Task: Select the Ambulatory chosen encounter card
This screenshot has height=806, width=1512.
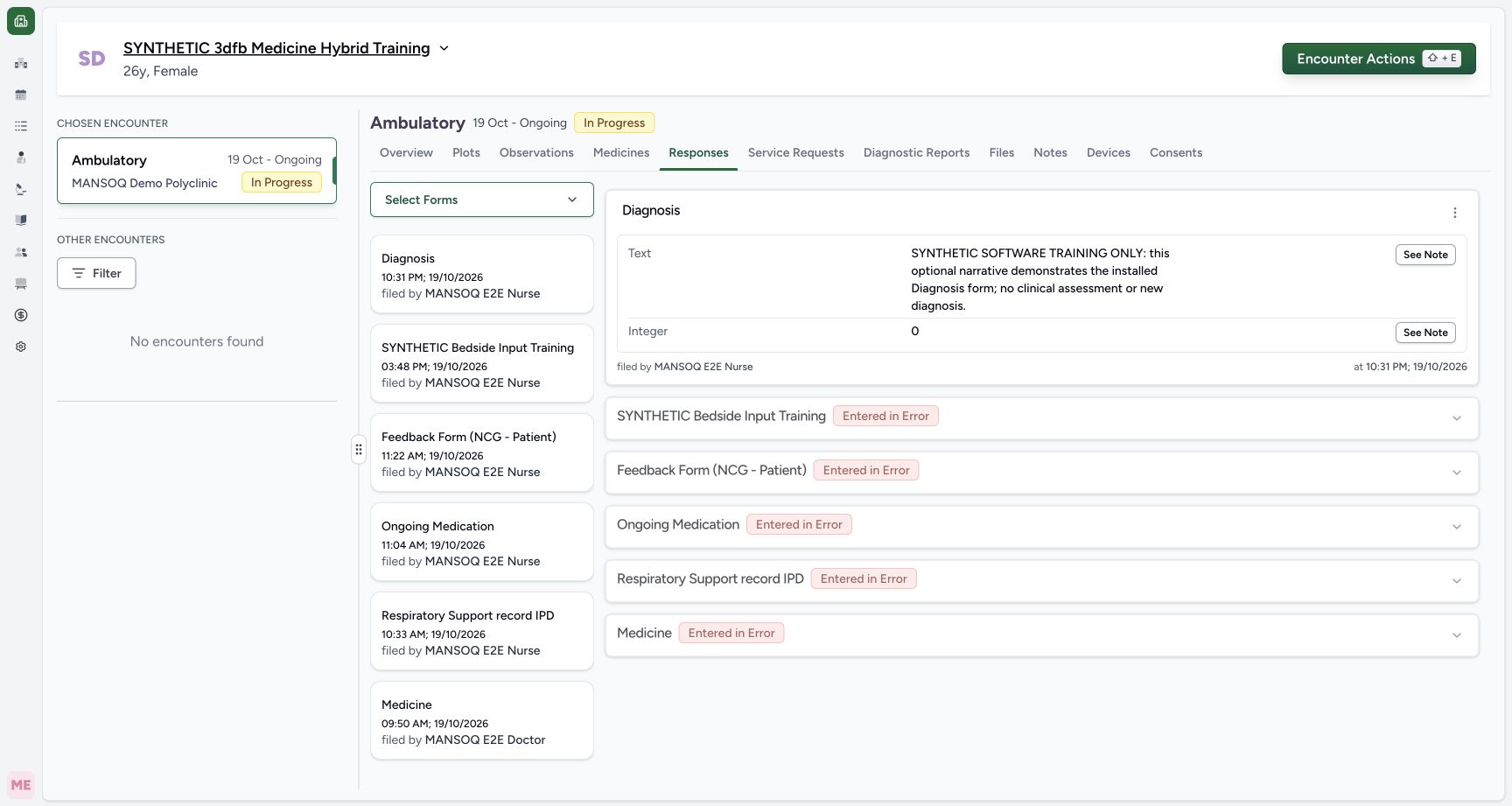Action: click(x=197, y=171)
